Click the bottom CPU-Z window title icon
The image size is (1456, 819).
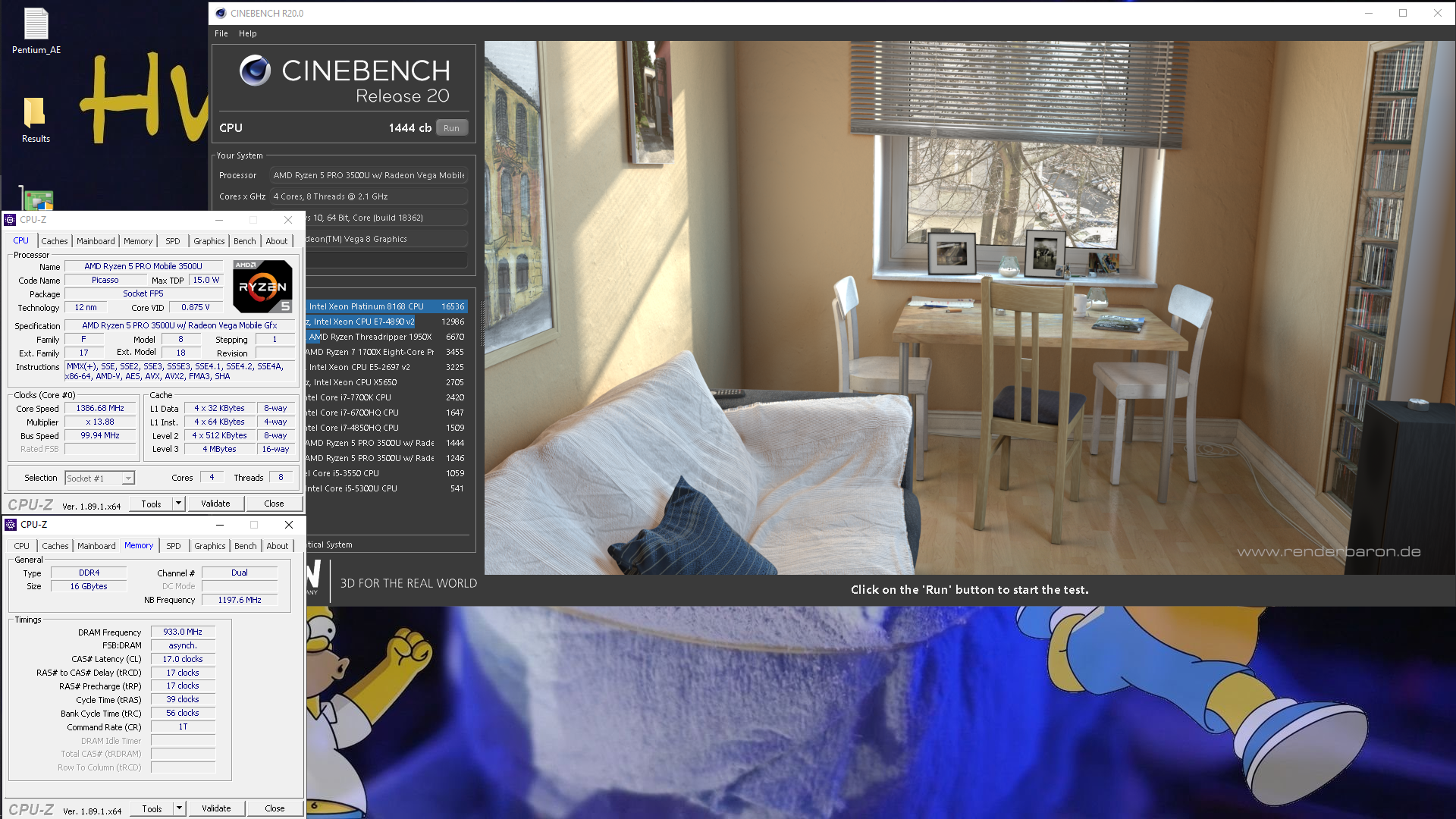[11, 525]
